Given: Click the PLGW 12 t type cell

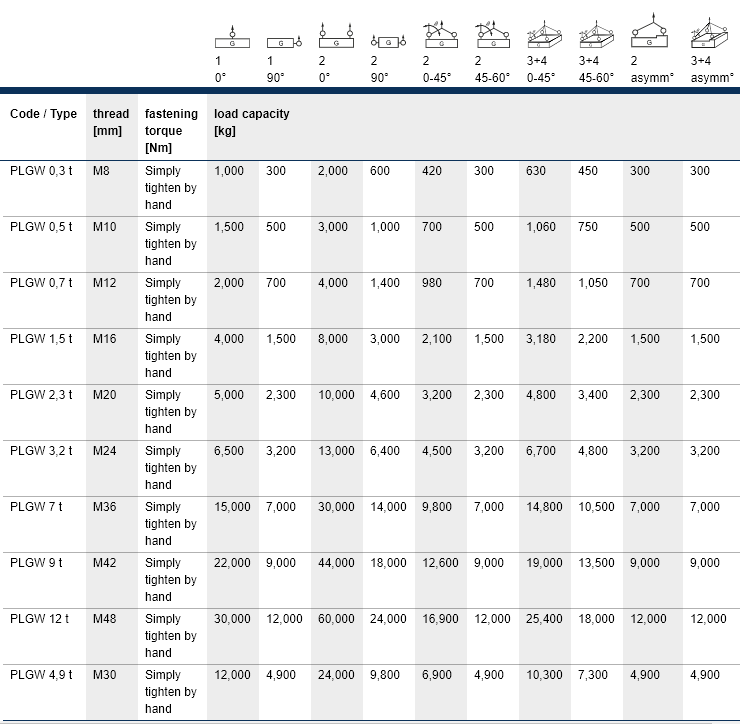Looking at the screenshot, I should click(x=39, y=619).
